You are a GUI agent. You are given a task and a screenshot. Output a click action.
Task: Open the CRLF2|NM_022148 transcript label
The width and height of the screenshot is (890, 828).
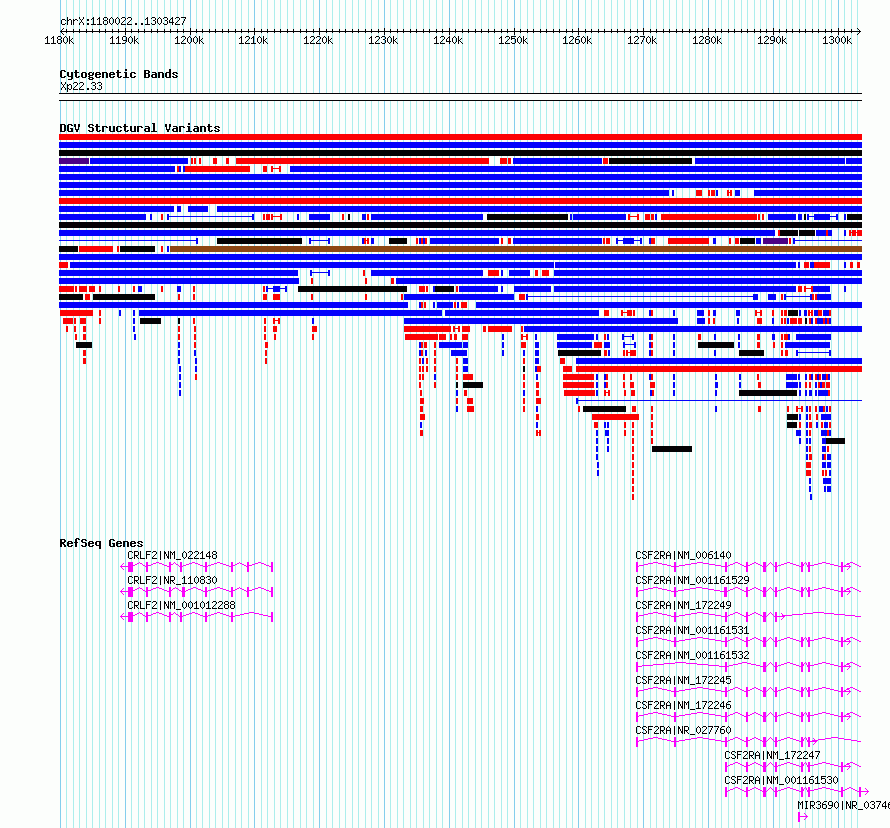pyautogui.click(x=172, y=555)
